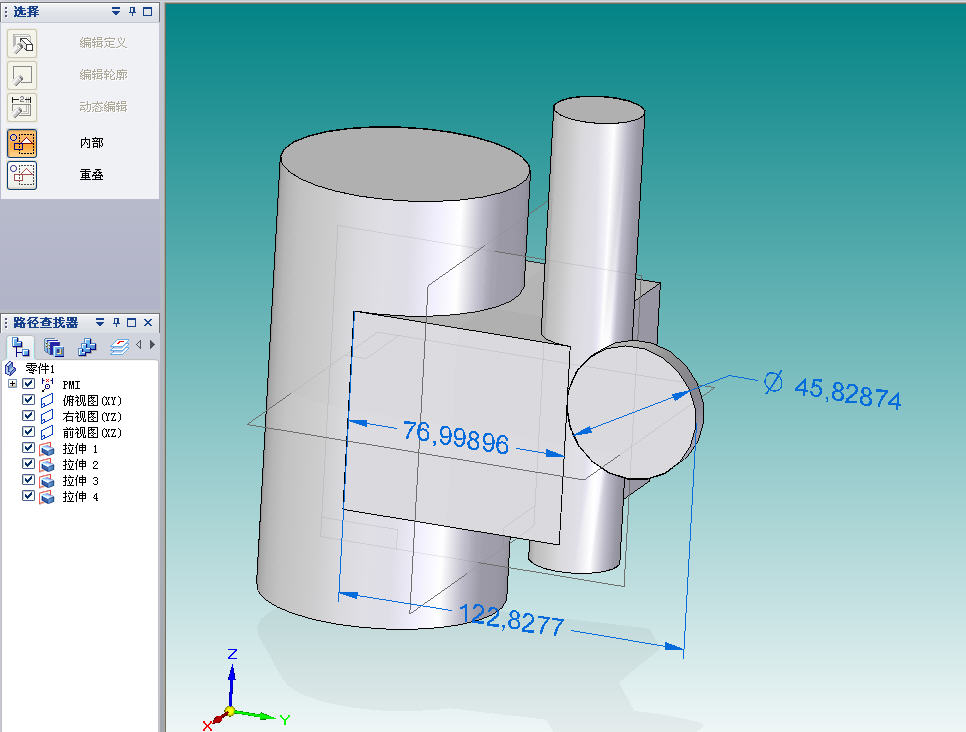Select the PMI tree item text
This screenshot has height=732, width=966.
click(x=71, y=385)
